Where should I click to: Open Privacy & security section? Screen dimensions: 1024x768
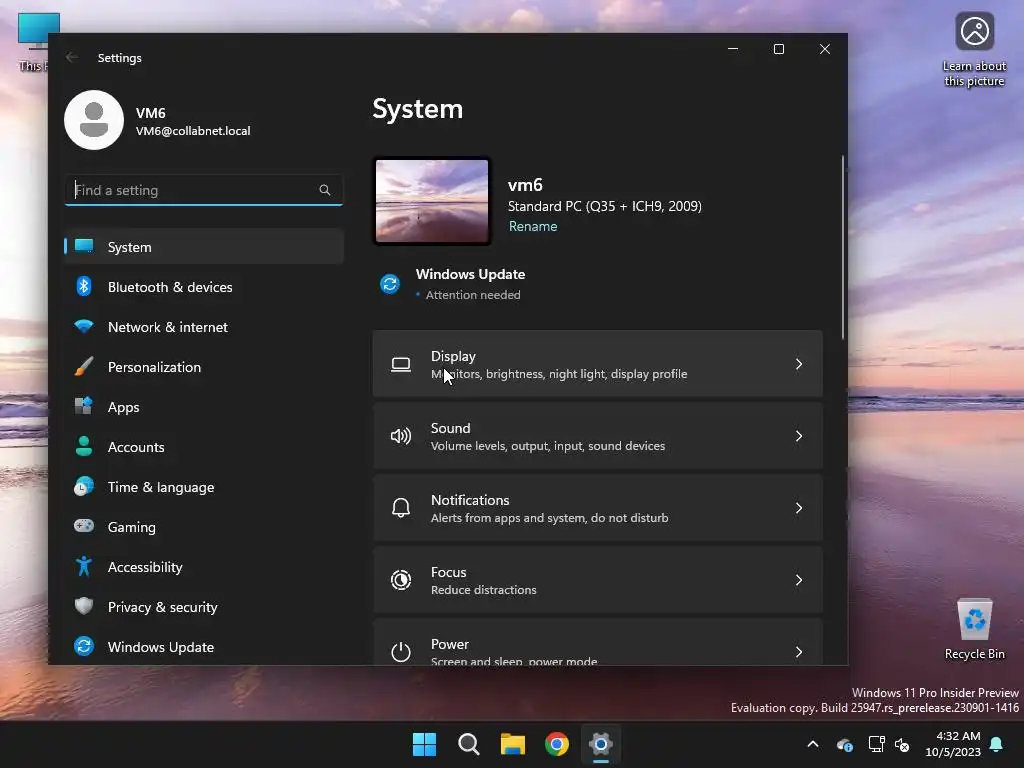point(204,607)
